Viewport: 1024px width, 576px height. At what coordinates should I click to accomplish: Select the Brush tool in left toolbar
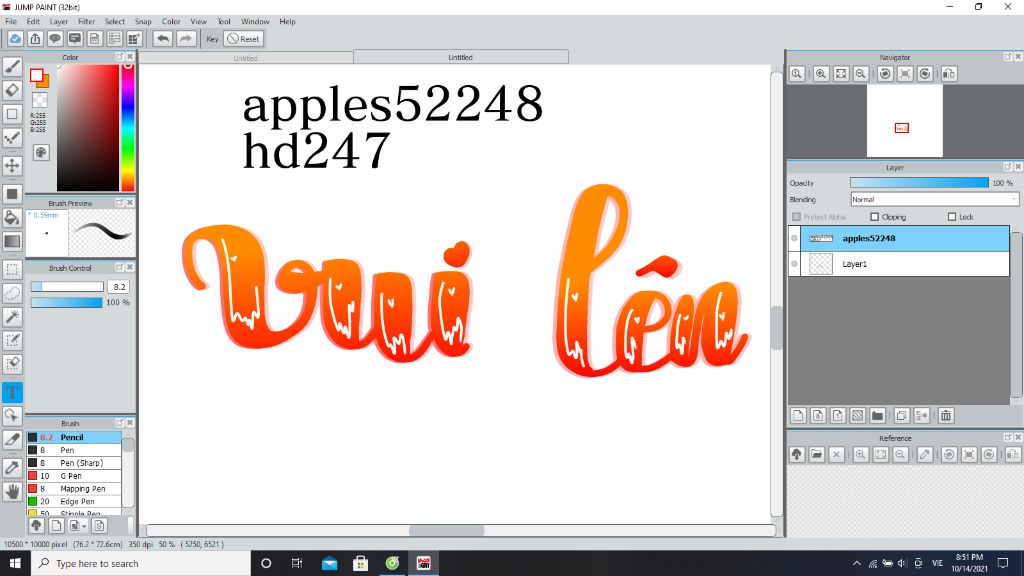point(12,67)
